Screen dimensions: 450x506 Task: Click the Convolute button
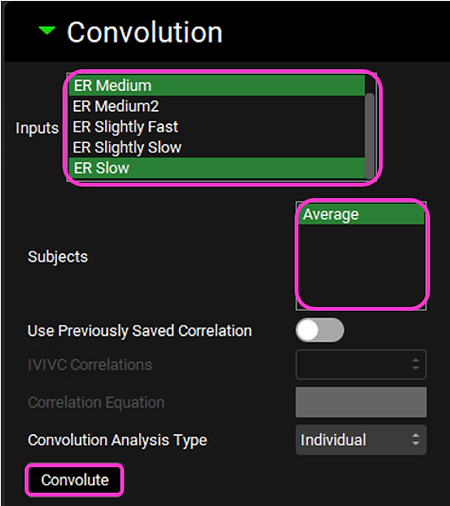(x=74, y=480)
